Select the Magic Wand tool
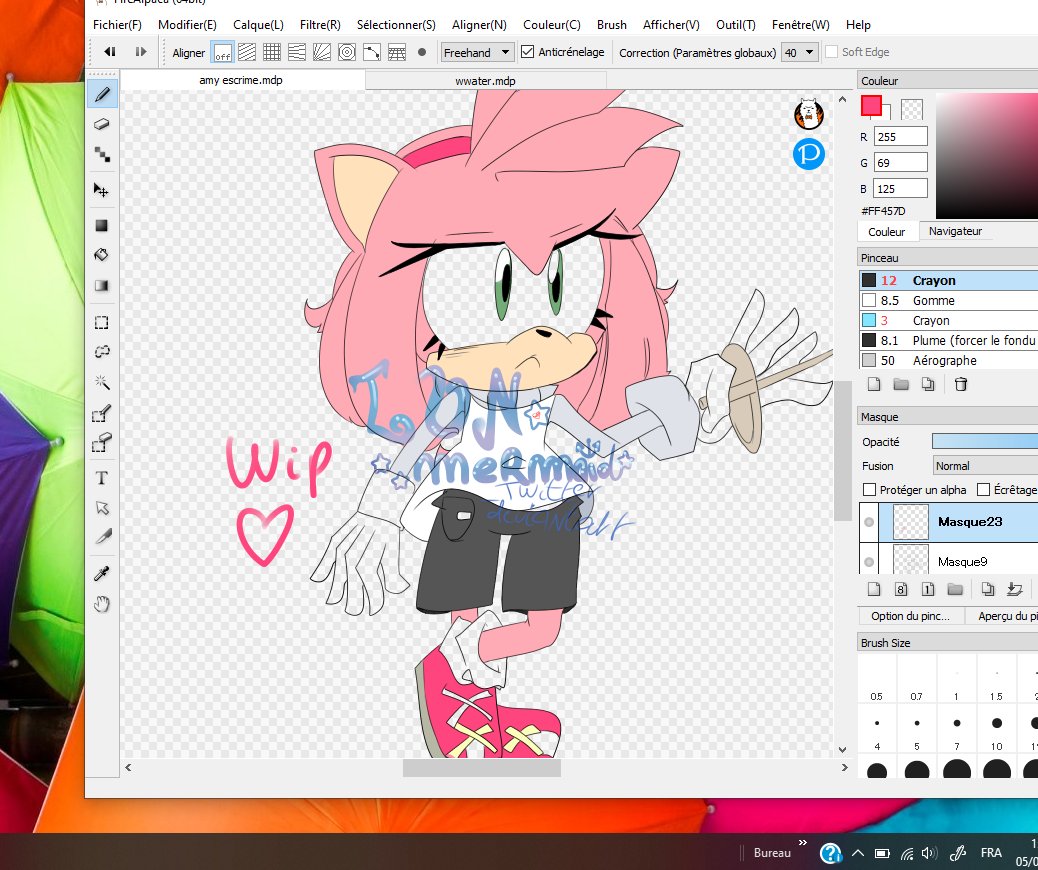 point(102,382)
